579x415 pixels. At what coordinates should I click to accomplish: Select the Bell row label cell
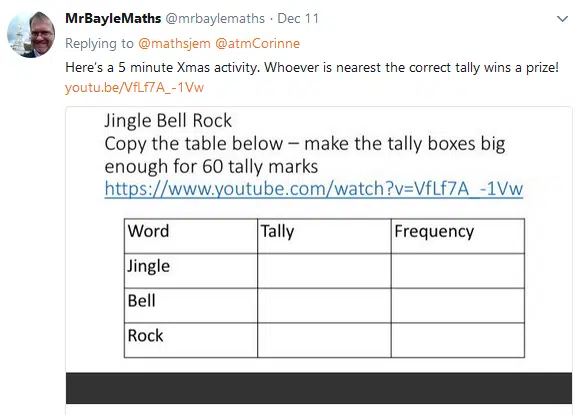[191, 305]
